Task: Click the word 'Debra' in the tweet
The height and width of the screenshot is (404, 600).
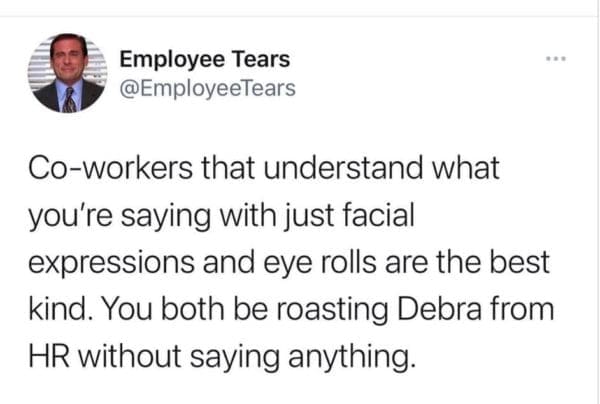Action: (439, 309)
